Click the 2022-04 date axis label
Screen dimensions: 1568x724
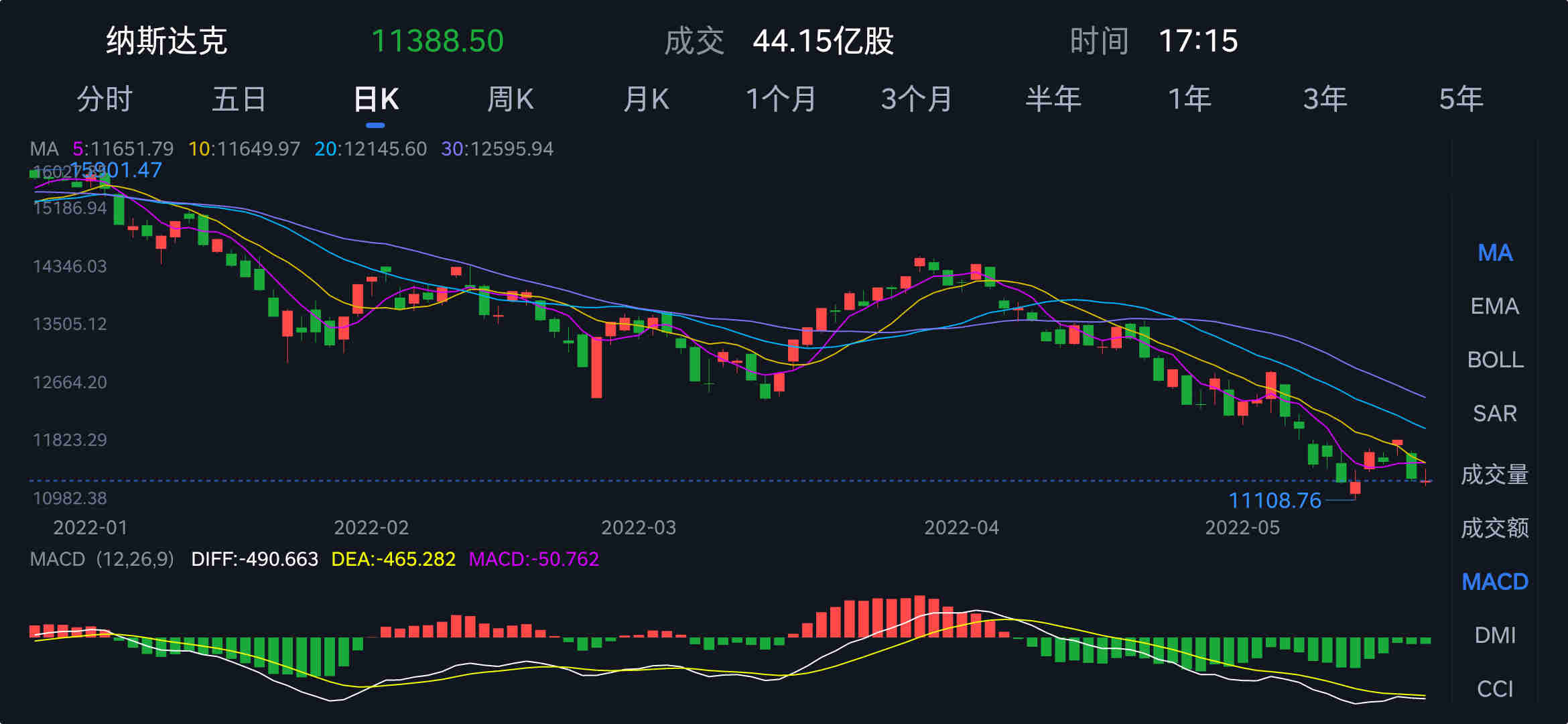click(962, 528)
